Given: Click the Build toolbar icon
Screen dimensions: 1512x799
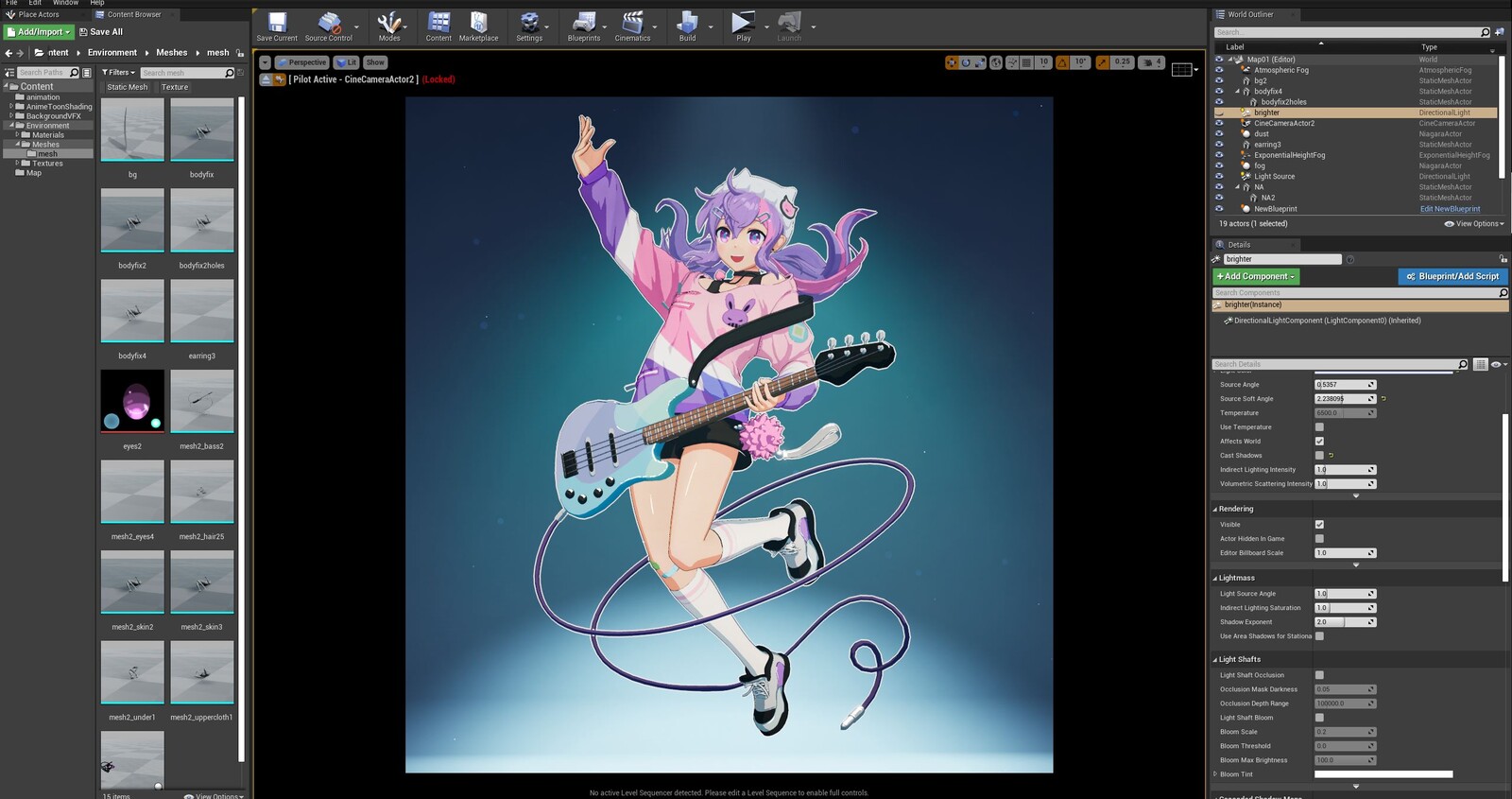Looking at the screenshot, I should 687,26.
